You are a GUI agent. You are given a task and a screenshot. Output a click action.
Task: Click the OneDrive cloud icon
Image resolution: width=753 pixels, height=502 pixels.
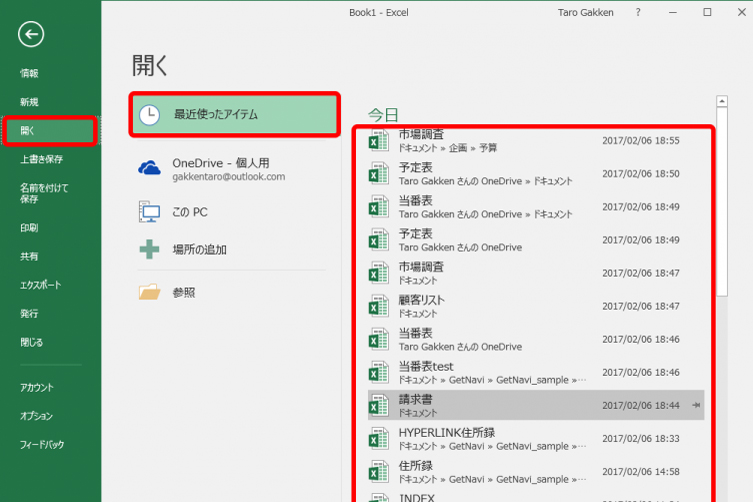(149, 168)
